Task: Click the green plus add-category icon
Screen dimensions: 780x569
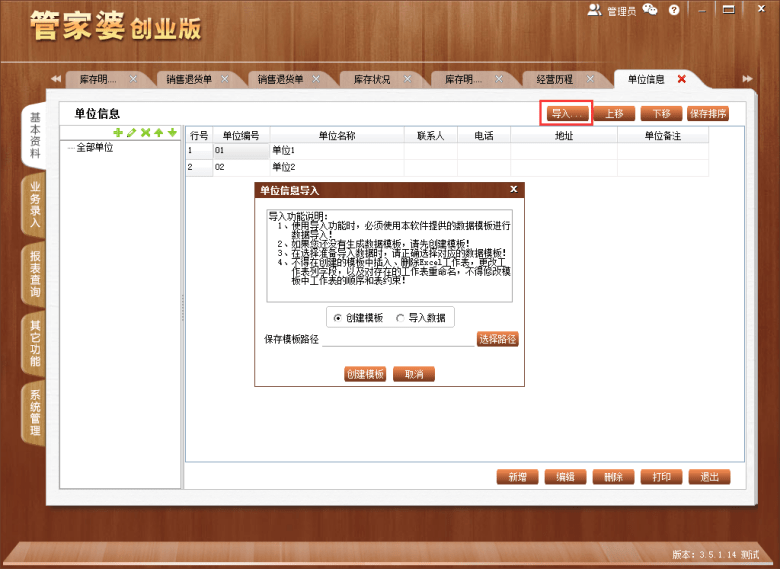Action: pos(118,132)
